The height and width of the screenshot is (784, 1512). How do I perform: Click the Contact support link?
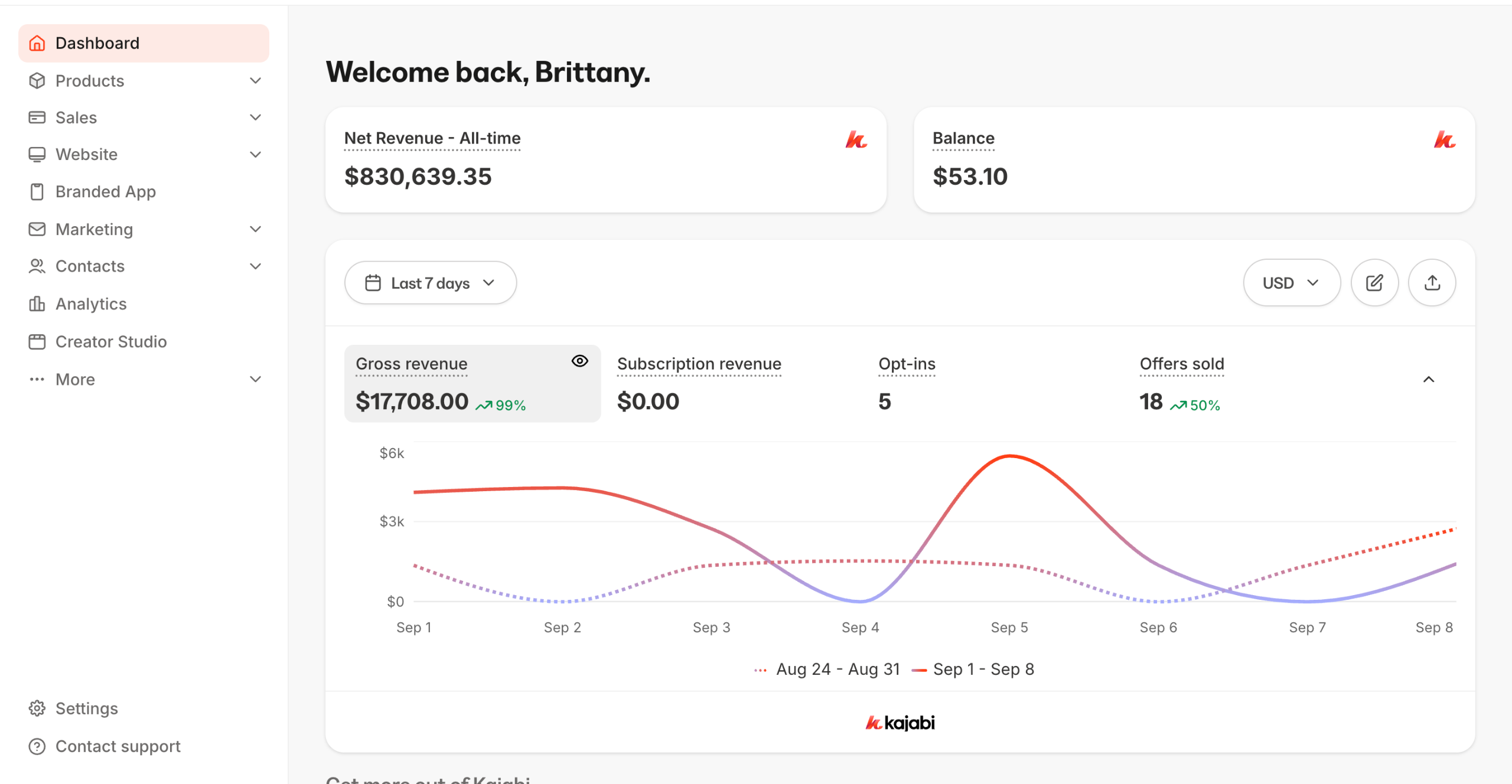click(x=118, y=746)
